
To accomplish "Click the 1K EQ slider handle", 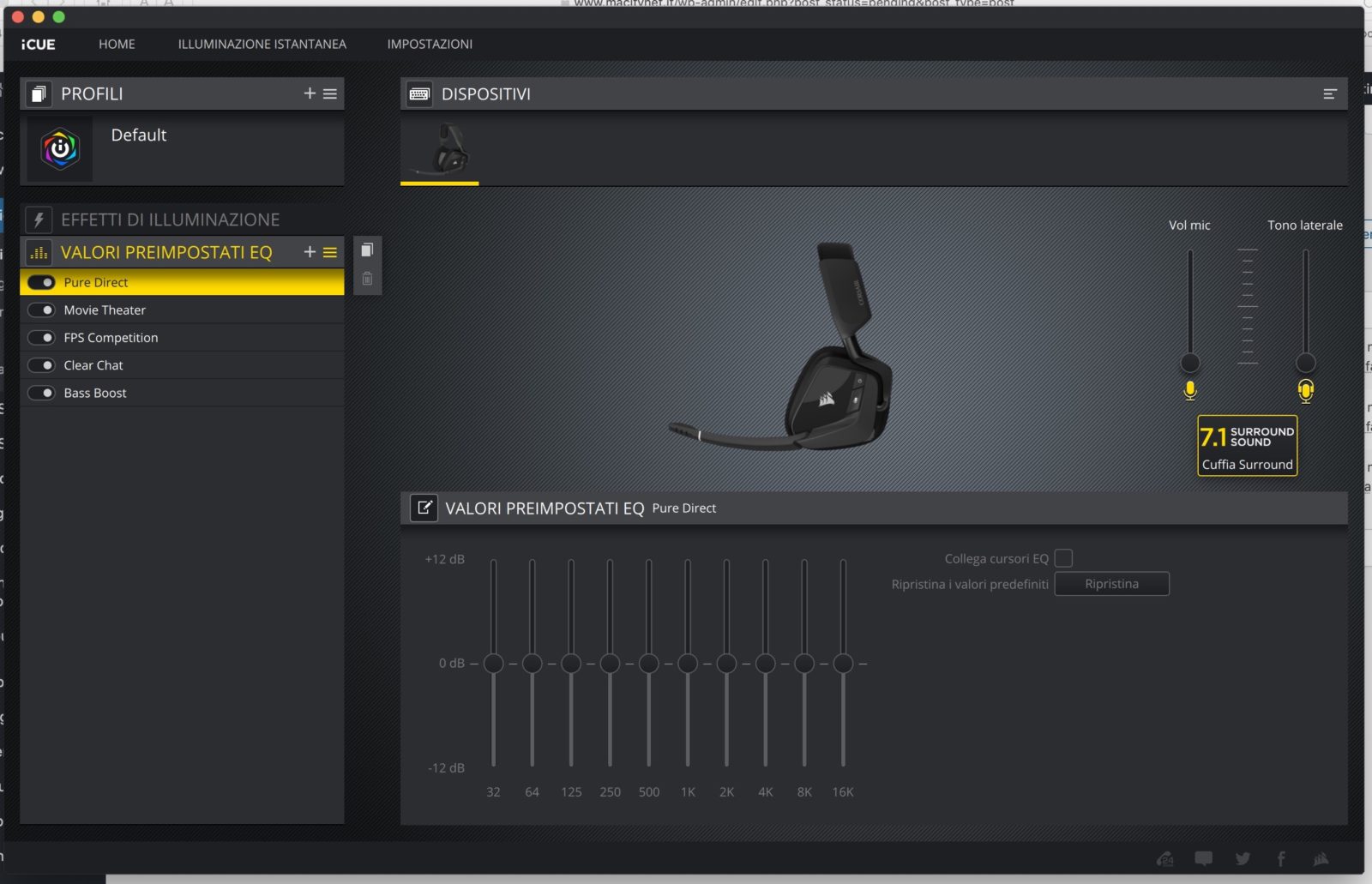I will (x=688, y=664).
